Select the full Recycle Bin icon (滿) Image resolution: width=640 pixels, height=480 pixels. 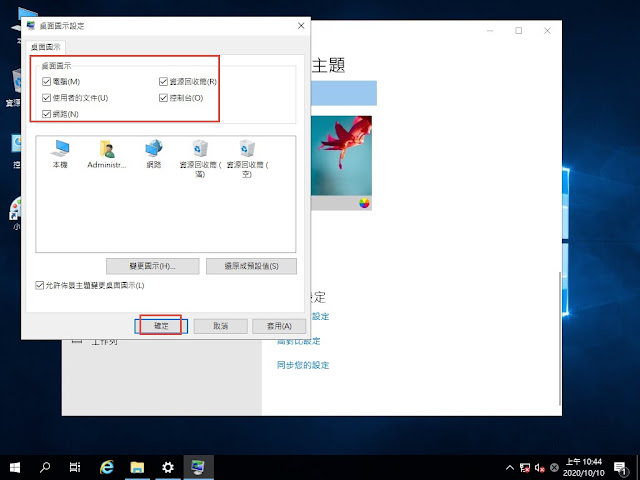(x=200, y=158)
